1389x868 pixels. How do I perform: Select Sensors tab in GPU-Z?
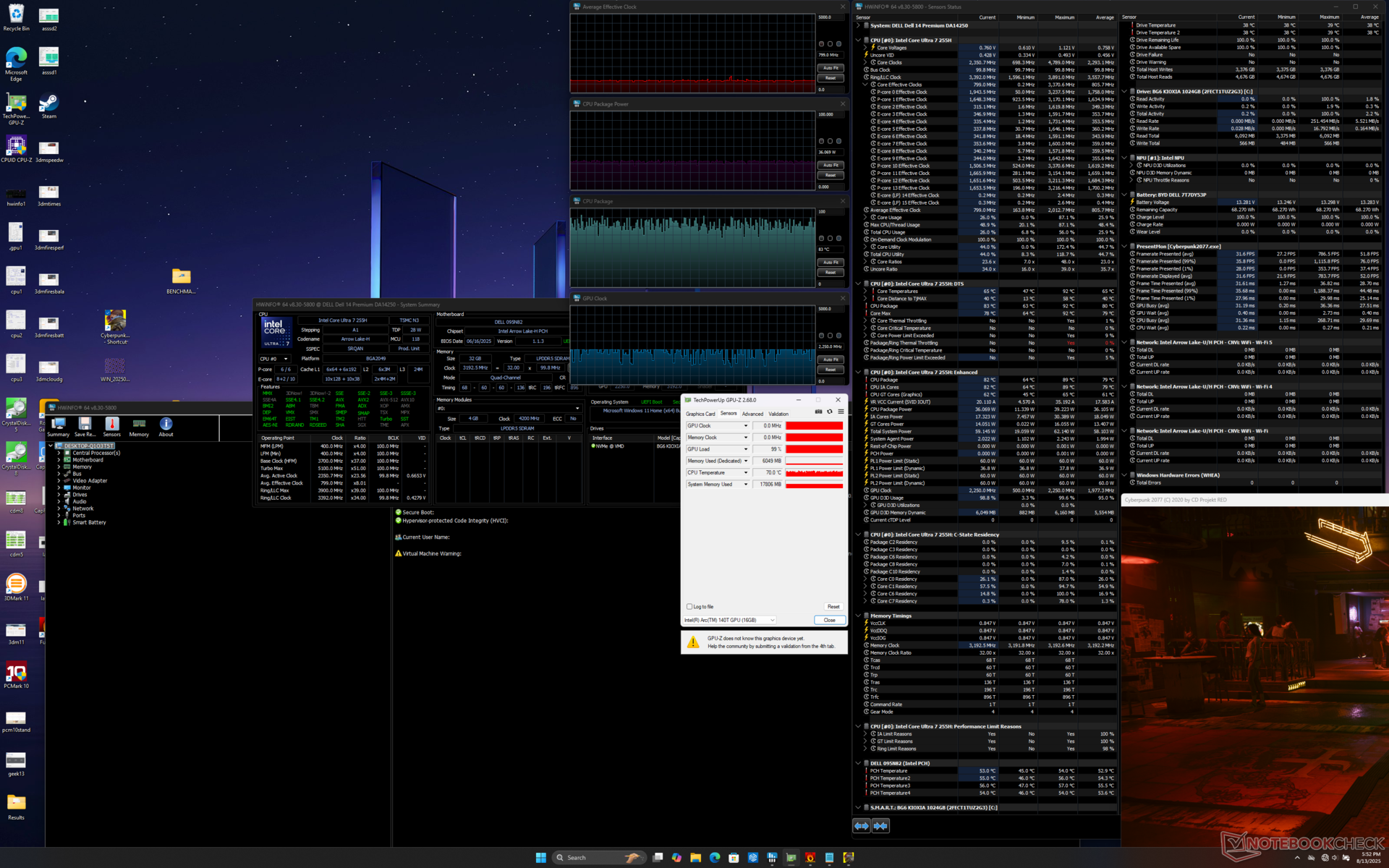tap(729, 414)
